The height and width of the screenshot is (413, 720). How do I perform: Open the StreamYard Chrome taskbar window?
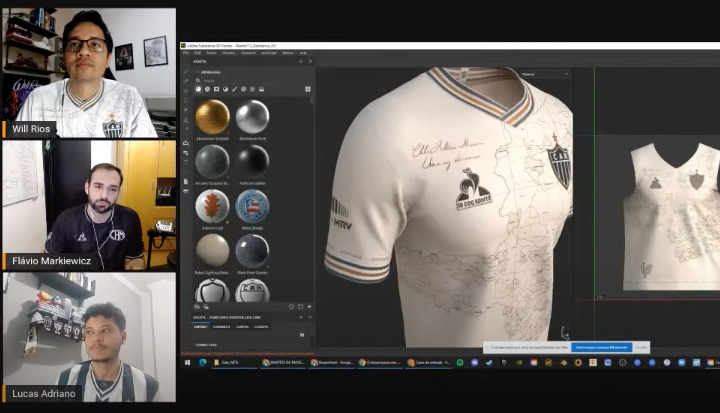click(332, 362)
